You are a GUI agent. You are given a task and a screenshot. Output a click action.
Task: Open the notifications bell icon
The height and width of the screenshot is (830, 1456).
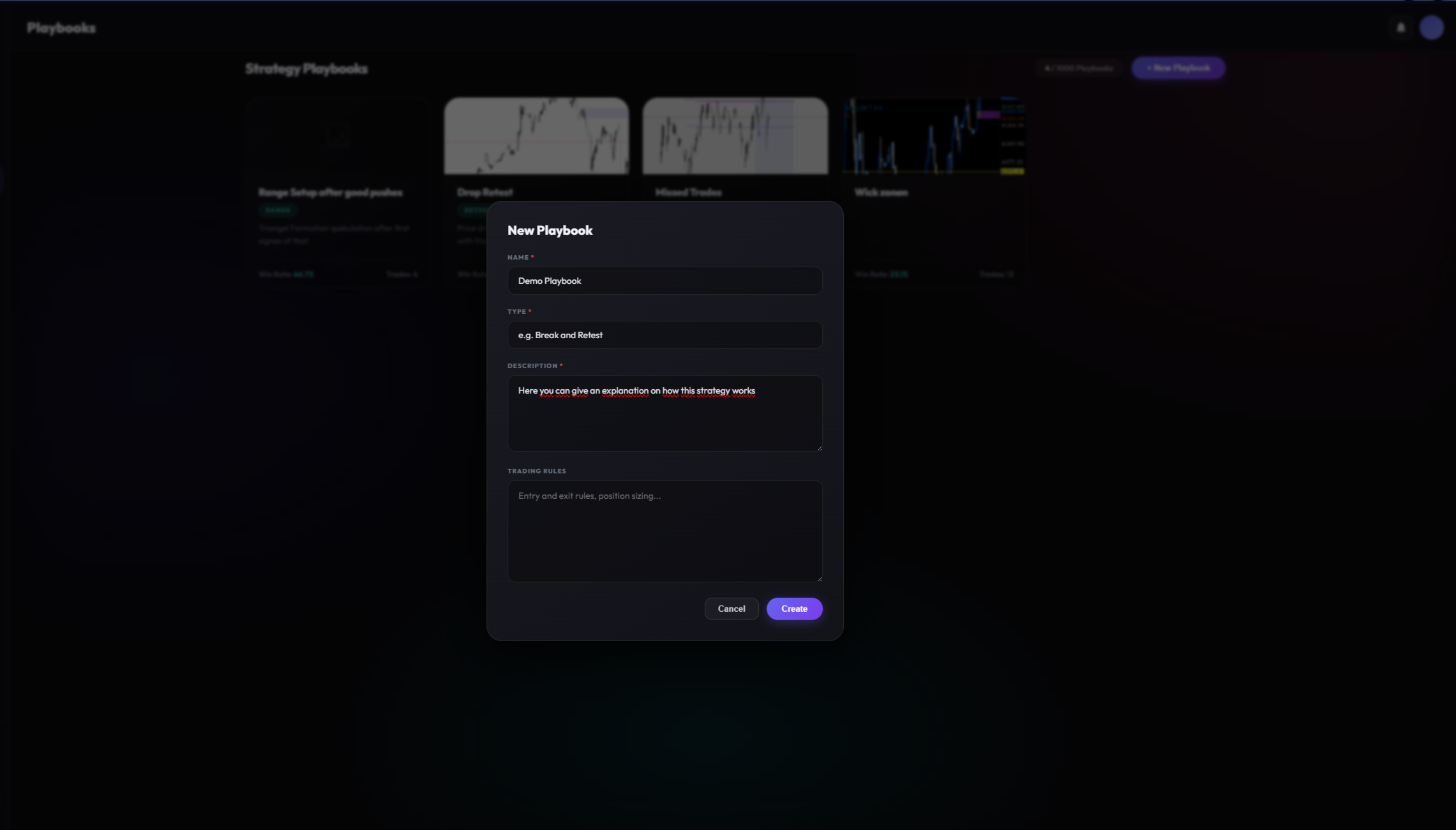1401,27
